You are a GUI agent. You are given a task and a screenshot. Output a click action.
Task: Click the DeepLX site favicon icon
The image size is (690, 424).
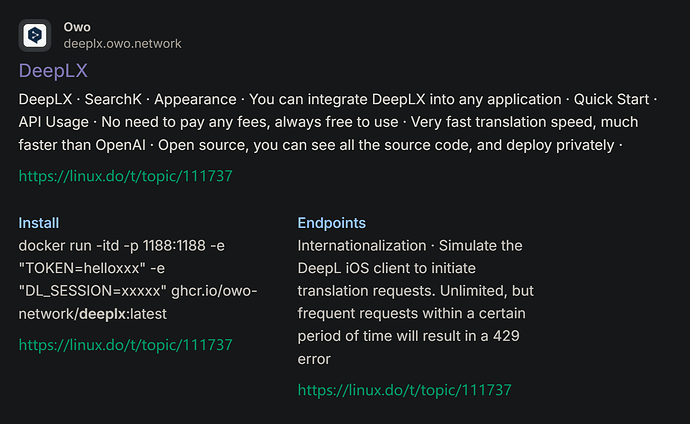coord(35,35)
